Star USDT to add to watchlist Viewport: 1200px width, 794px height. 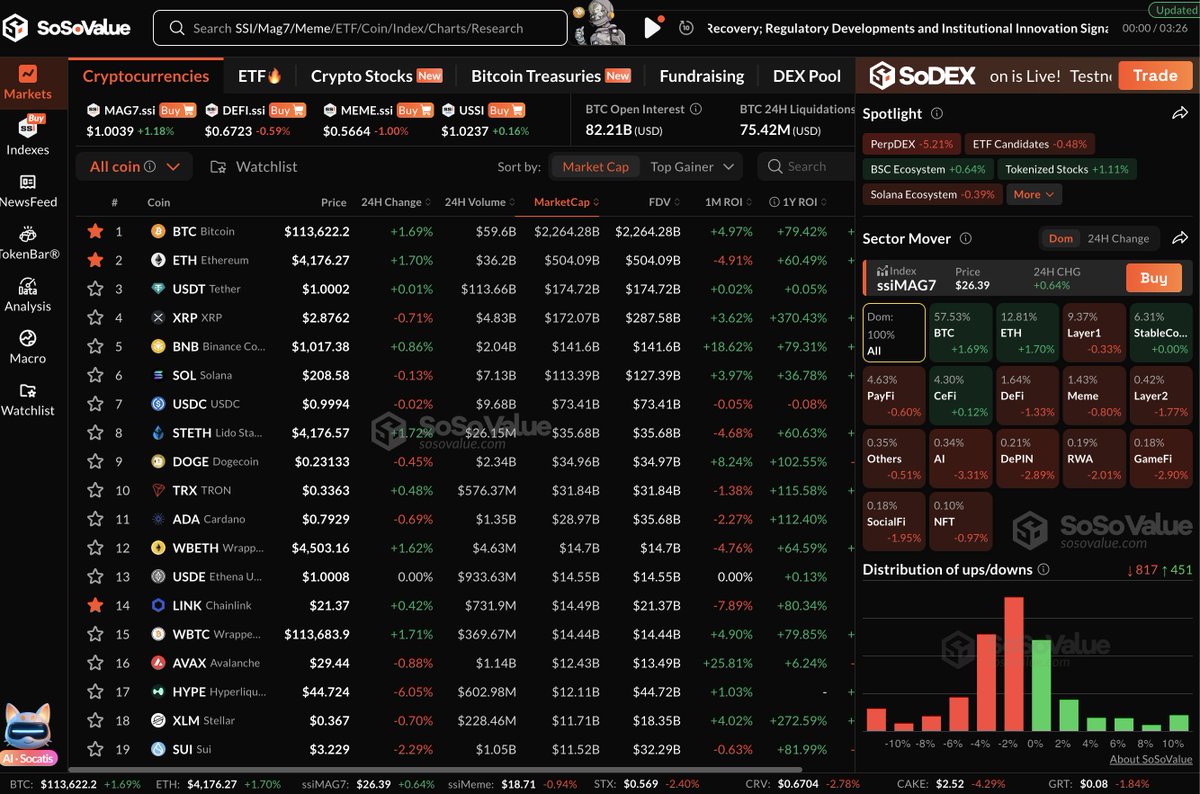[x=95, y=289]
